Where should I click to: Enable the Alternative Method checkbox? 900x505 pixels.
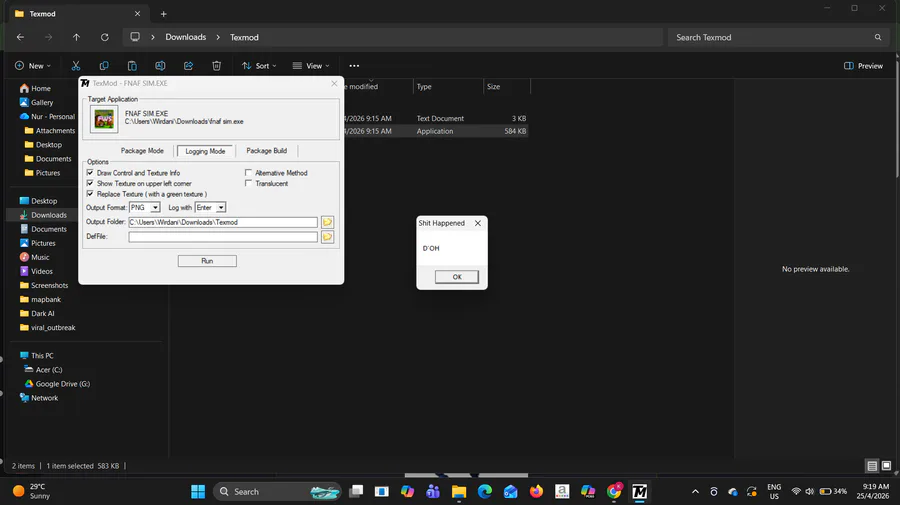pos(249,173)
